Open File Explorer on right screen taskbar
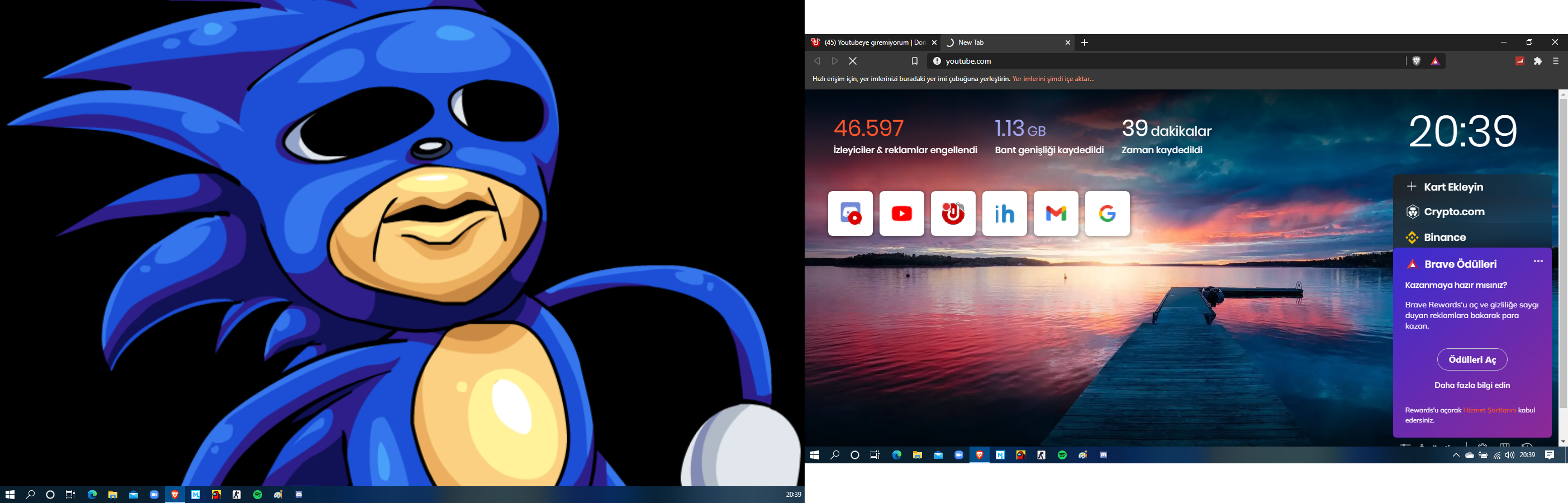This screenshot has width=1568, height=503. 918,455
